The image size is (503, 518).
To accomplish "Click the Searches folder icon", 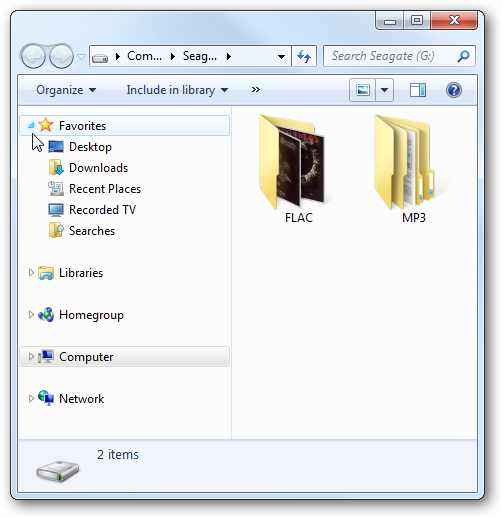I will point(56,230).
